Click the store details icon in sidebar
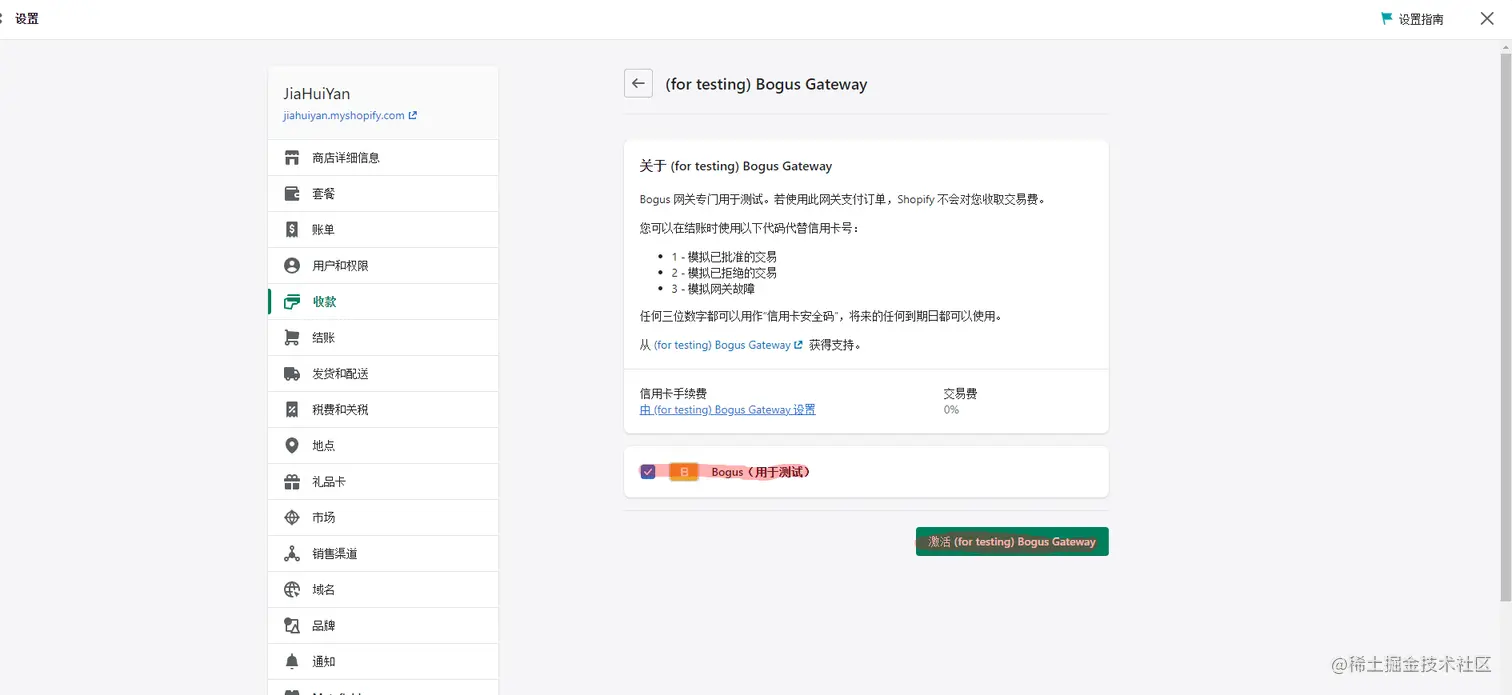Image resolution: width=1512 pixels, height=695 pixels. pyautogui.click(x=292, y=158)
